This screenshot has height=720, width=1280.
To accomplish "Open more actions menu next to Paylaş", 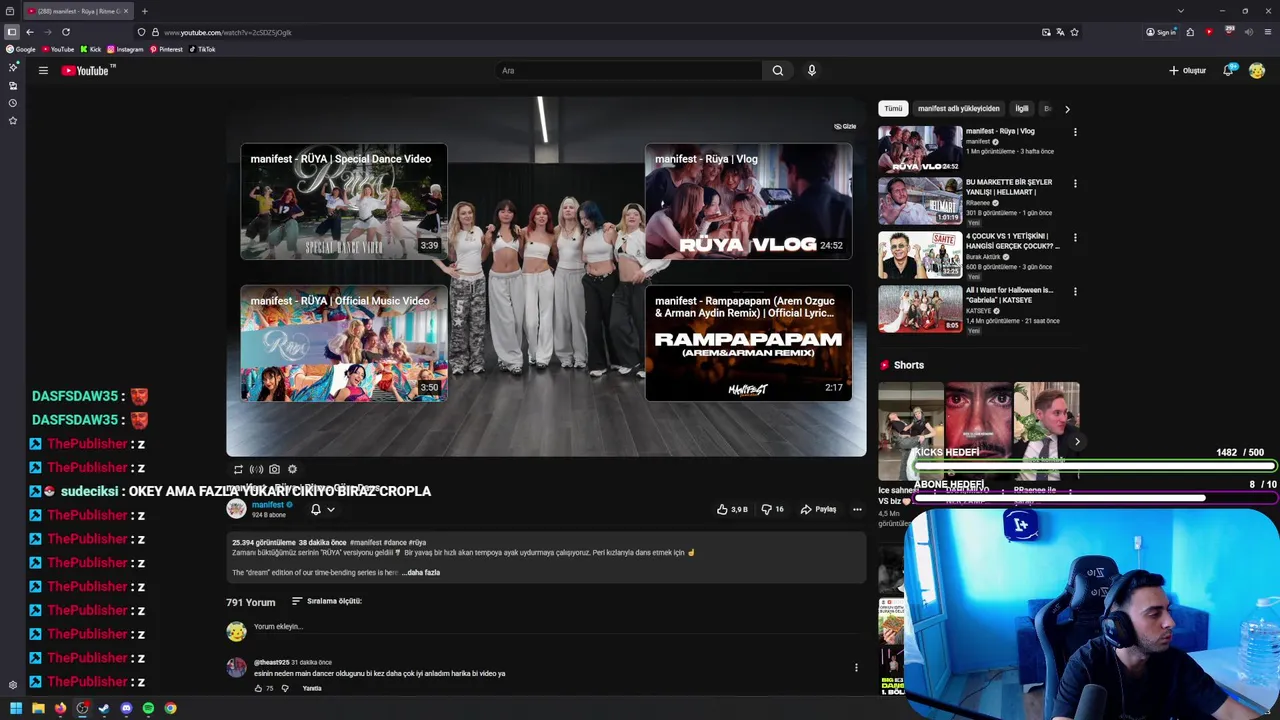I will coord(857,509).
